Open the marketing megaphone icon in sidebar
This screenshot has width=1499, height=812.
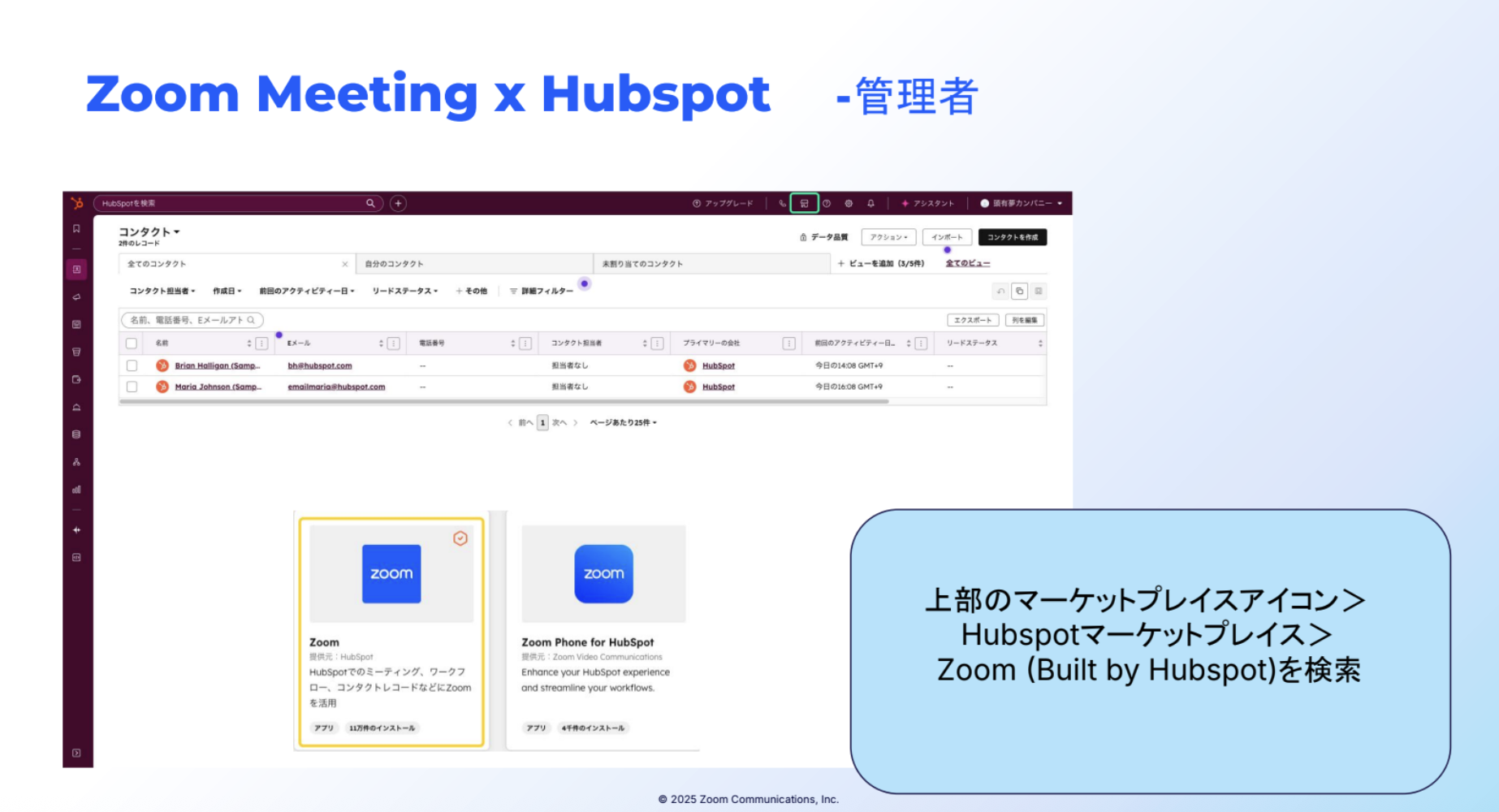tap(76, 297)
